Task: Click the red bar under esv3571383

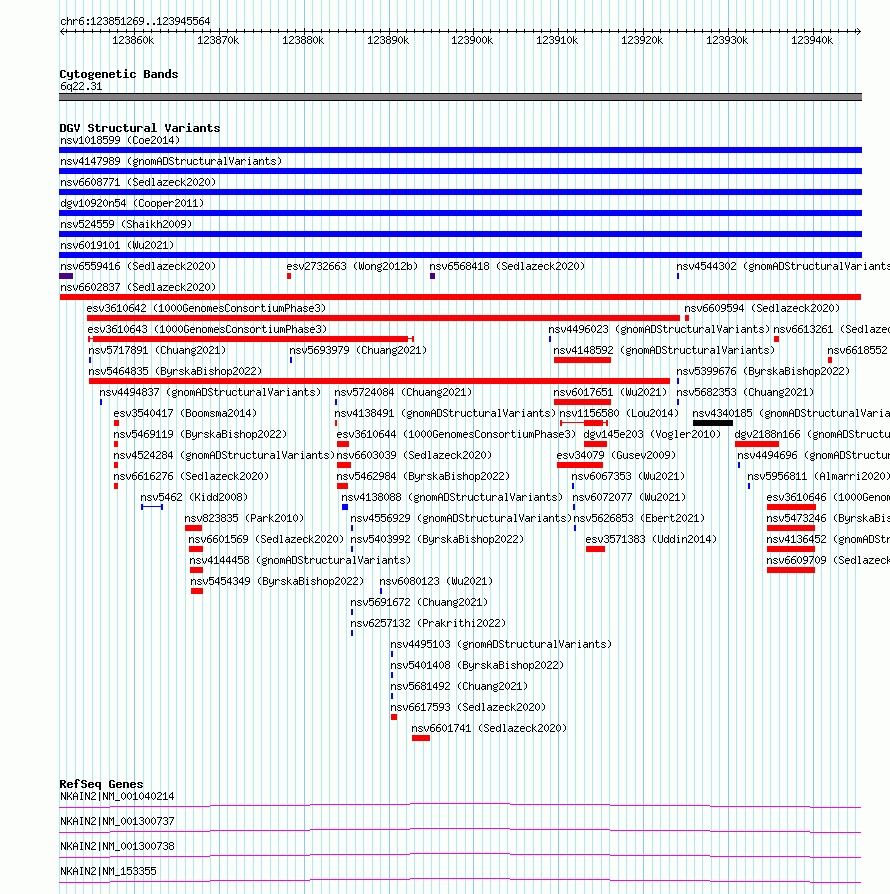Action: pyautogui.click(x=595, y=549)
